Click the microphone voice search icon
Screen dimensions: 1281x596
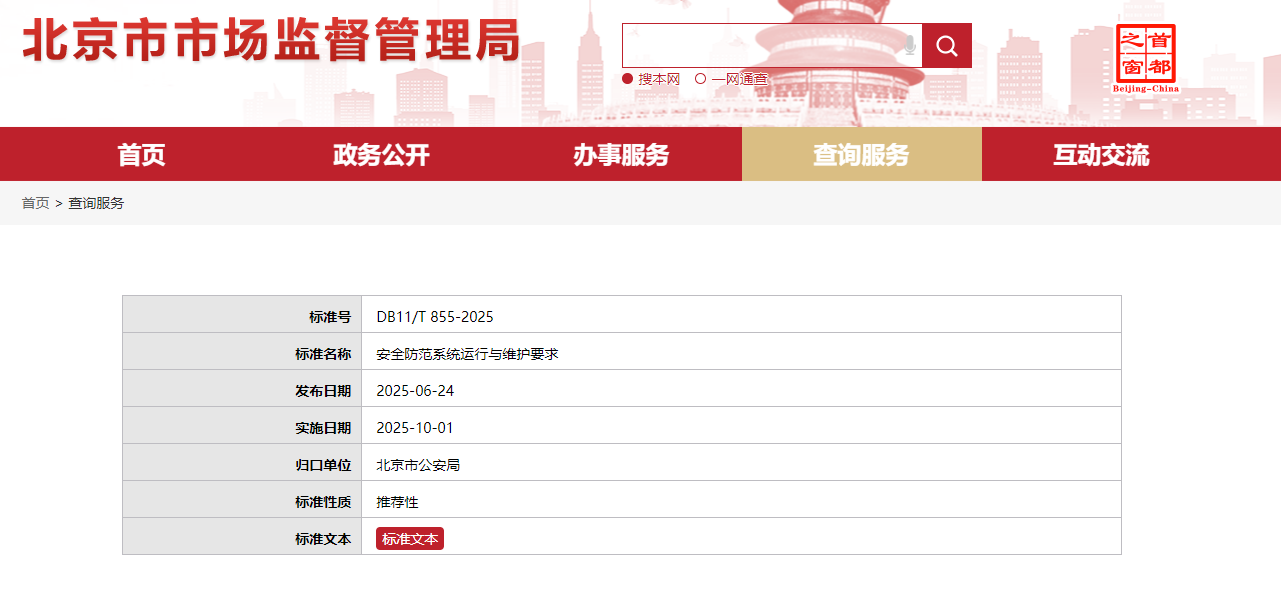click(x=910, y=45)
